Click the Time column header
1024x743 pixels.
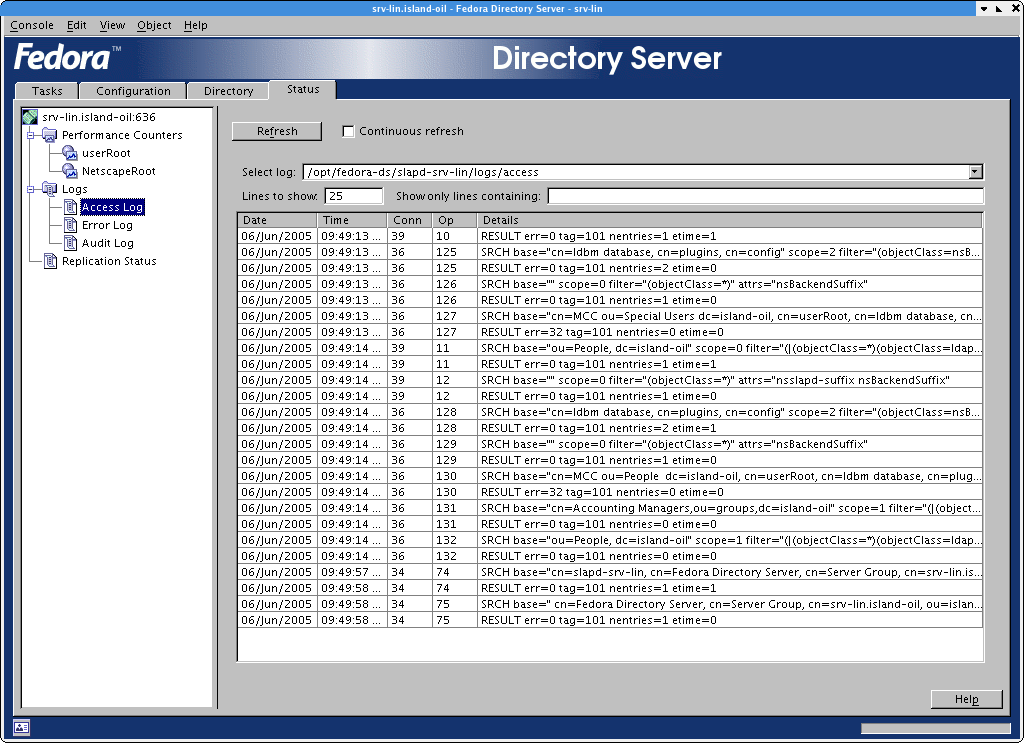pos(351,220)
